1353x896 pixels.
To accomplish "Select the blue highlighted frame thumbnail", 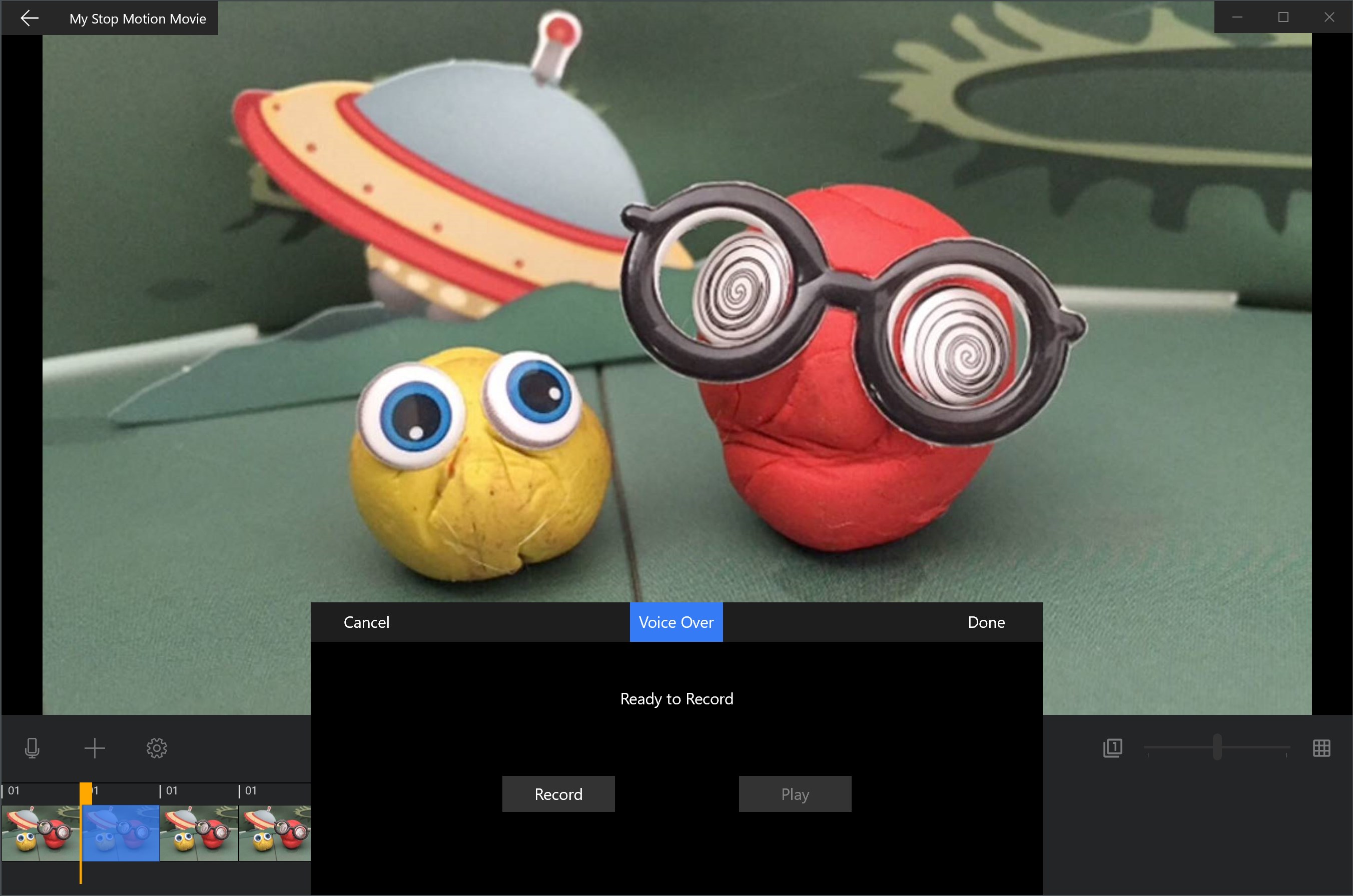I will click(121, 832).
